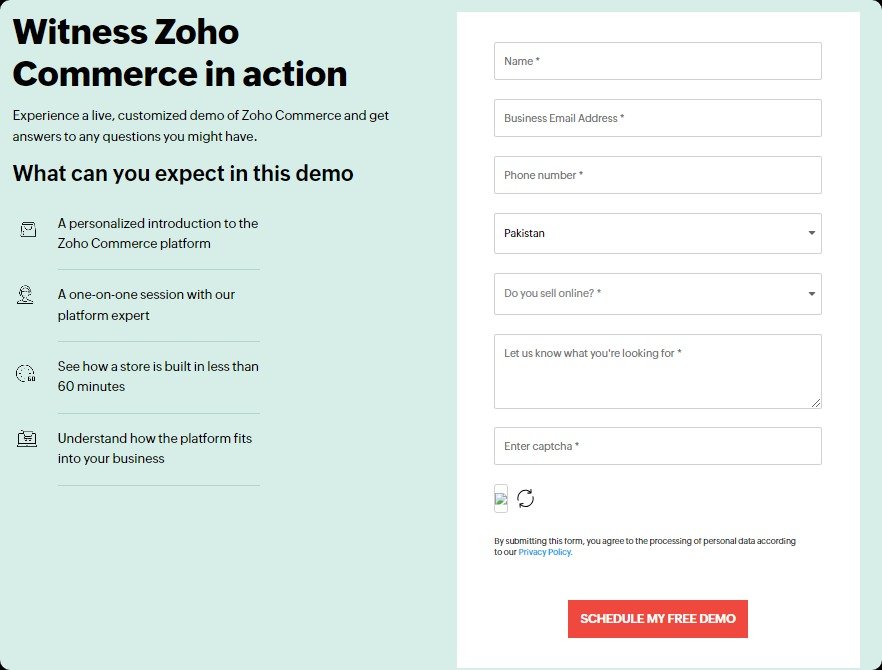Click the envelope icon beside personalized introduction
Image resolution: width=882 pixels, height=670 pixels.
[x=26, y=229]
